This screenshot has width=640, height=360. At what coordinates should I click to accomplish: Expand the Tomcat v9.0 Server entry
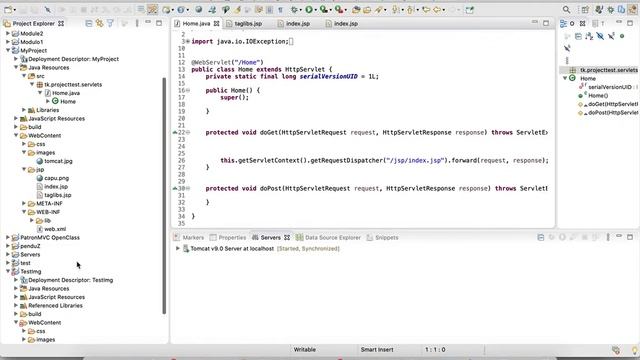(x=178, y=248)
